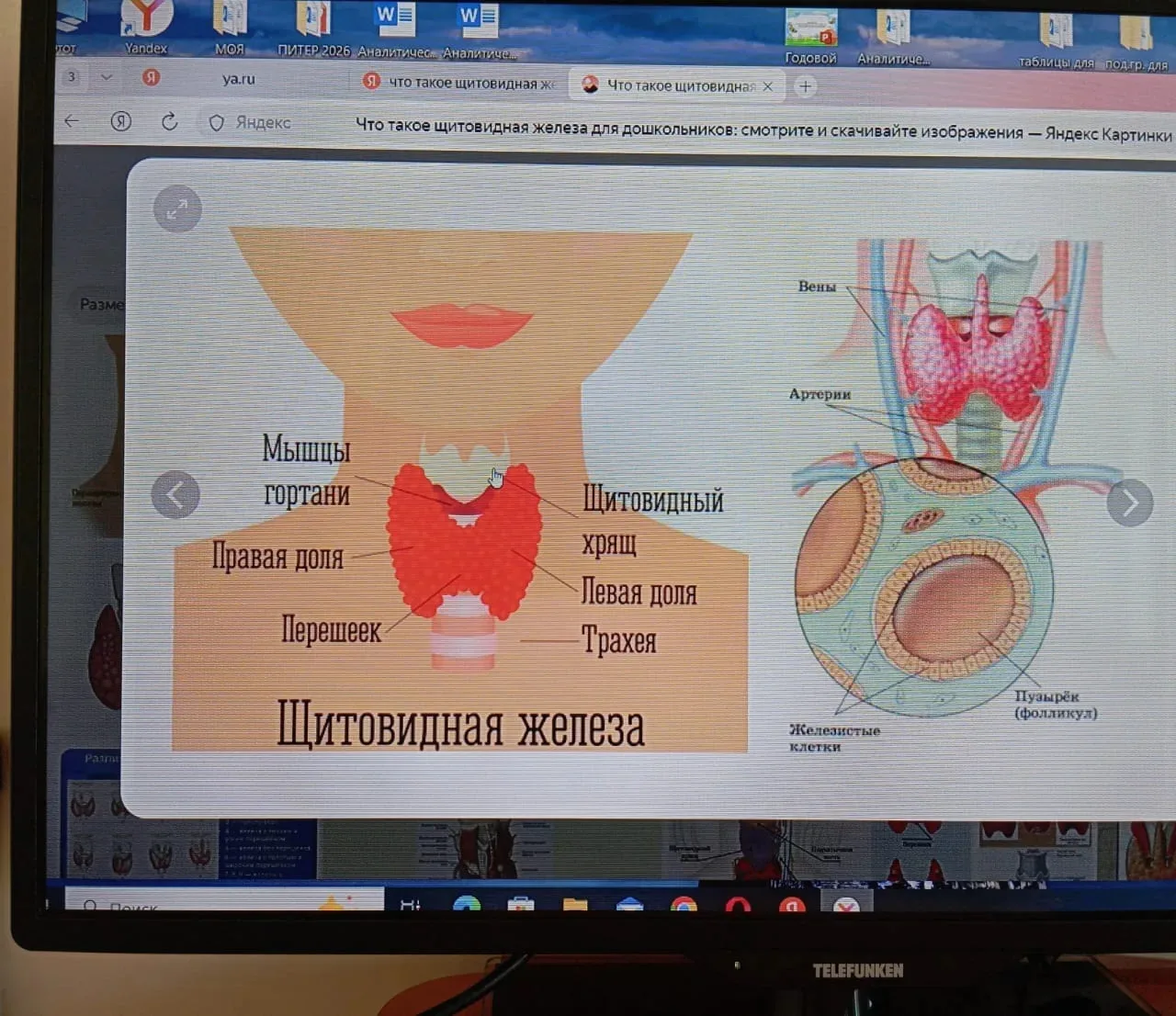Click the Yandex home Я button
Image resolution: width=1176 pixels, height=1016 pixels.
coord(120,121)
